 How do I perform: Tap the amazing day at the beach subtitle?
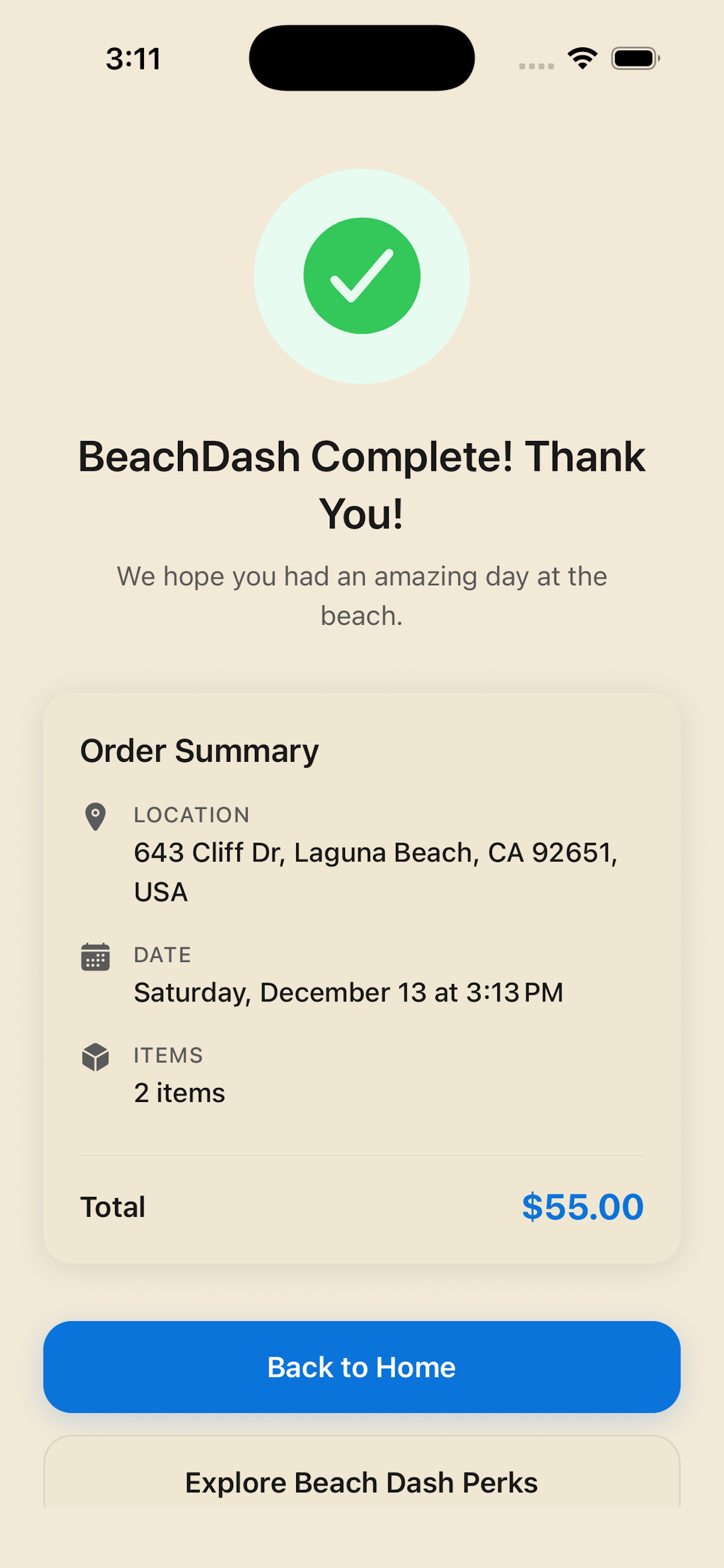coord(361,596)
